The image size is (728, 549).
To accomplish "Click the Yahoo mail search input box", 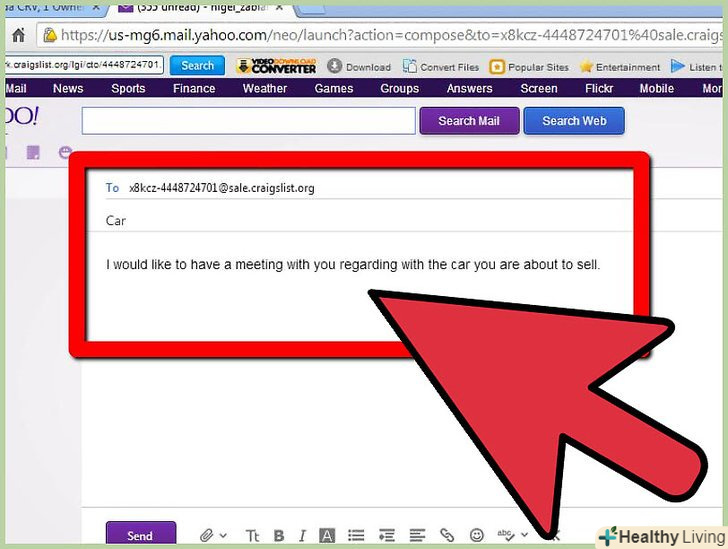I will click(x=248, y=121).
